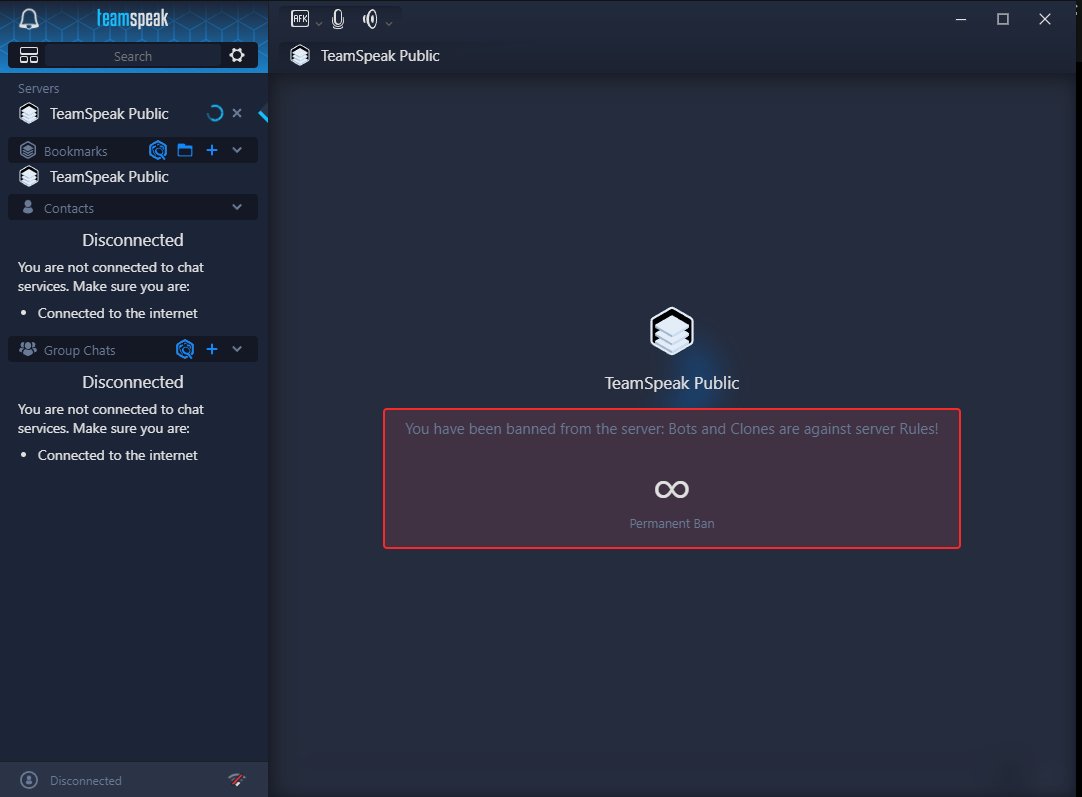Click the Disconnected status in bottom bar
The width and height of the screenshot is (1082, 797).
(x=86, y=780)
